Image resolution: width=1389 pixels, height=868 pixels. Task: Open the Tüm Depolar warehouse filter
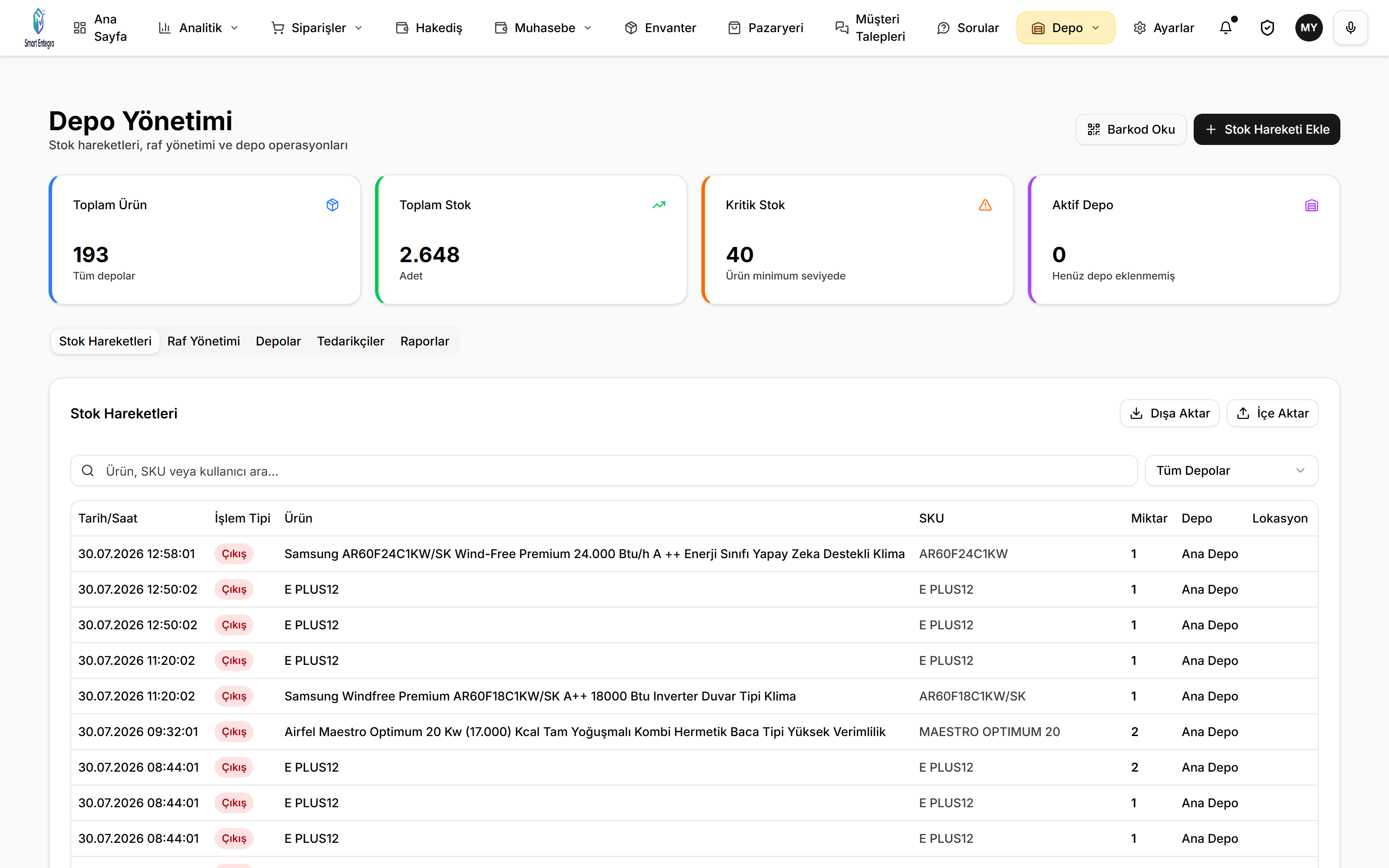coord(1231,471)
